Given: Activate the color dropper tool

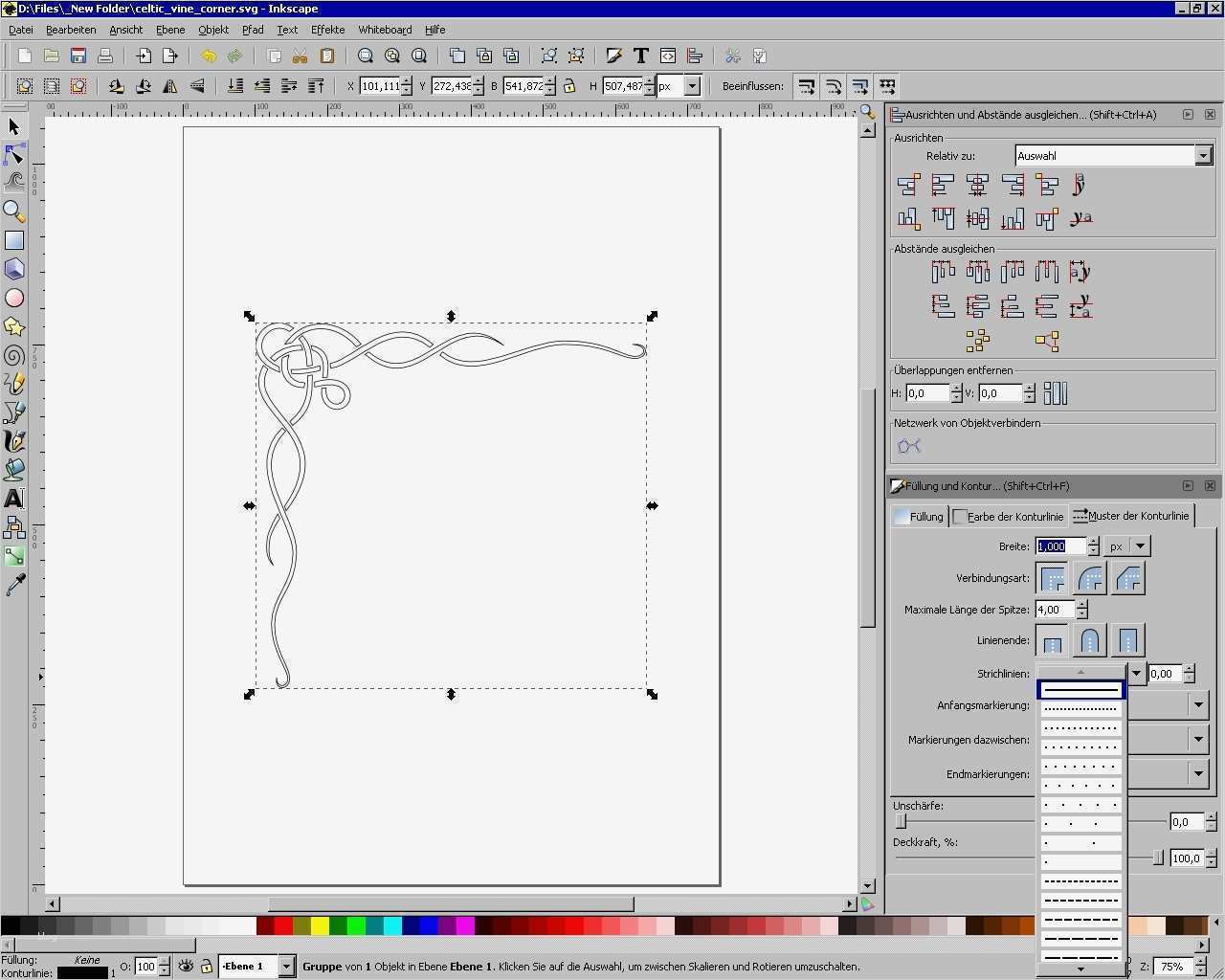Looking at the screenshot, I should (14, 585).
